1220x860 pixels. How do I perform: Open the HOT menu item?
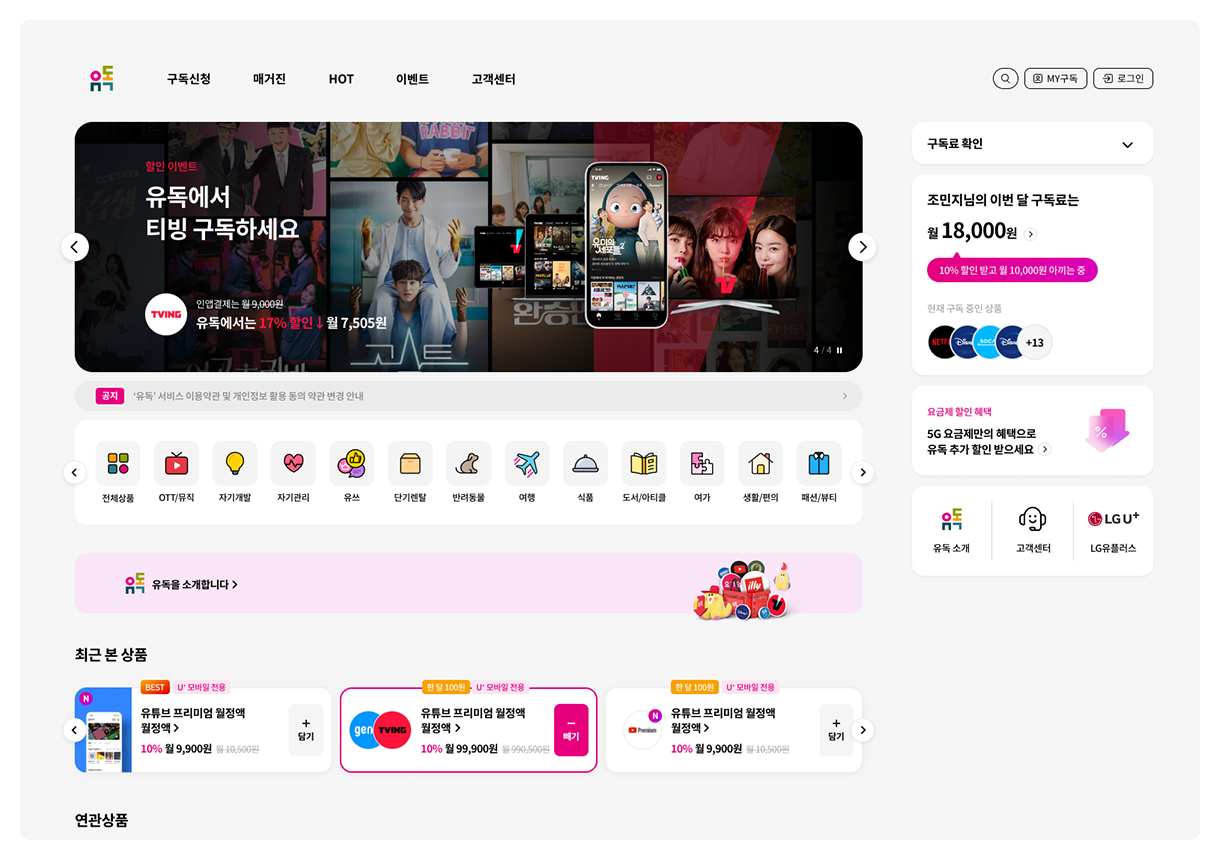(x=341, y=79)
